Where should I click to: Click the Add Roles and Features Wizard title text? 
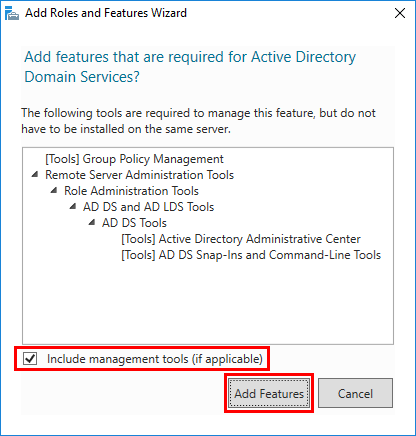[106, 13]
